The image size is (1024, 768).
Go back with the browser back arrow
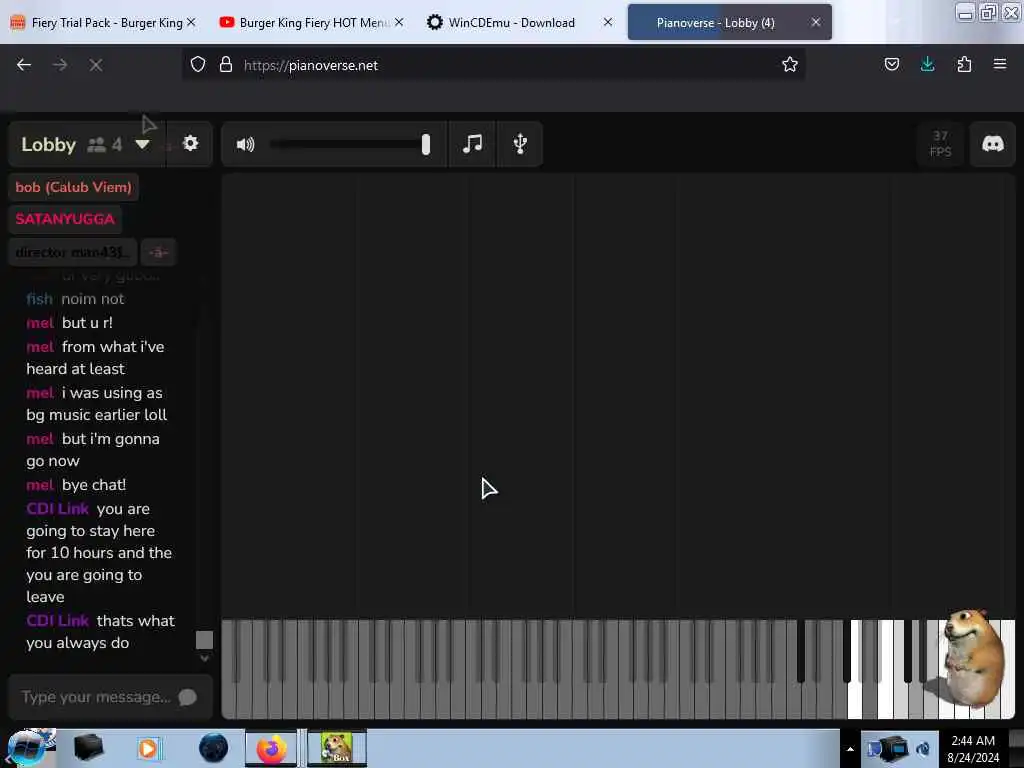click(24, 65)
